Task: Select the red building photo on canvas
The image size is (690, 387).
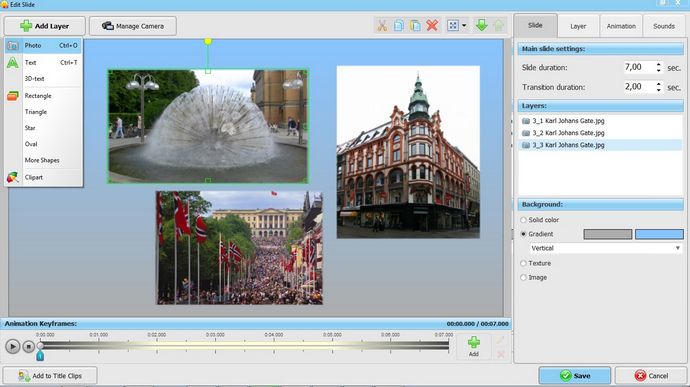Action: [x=408, y=152]
